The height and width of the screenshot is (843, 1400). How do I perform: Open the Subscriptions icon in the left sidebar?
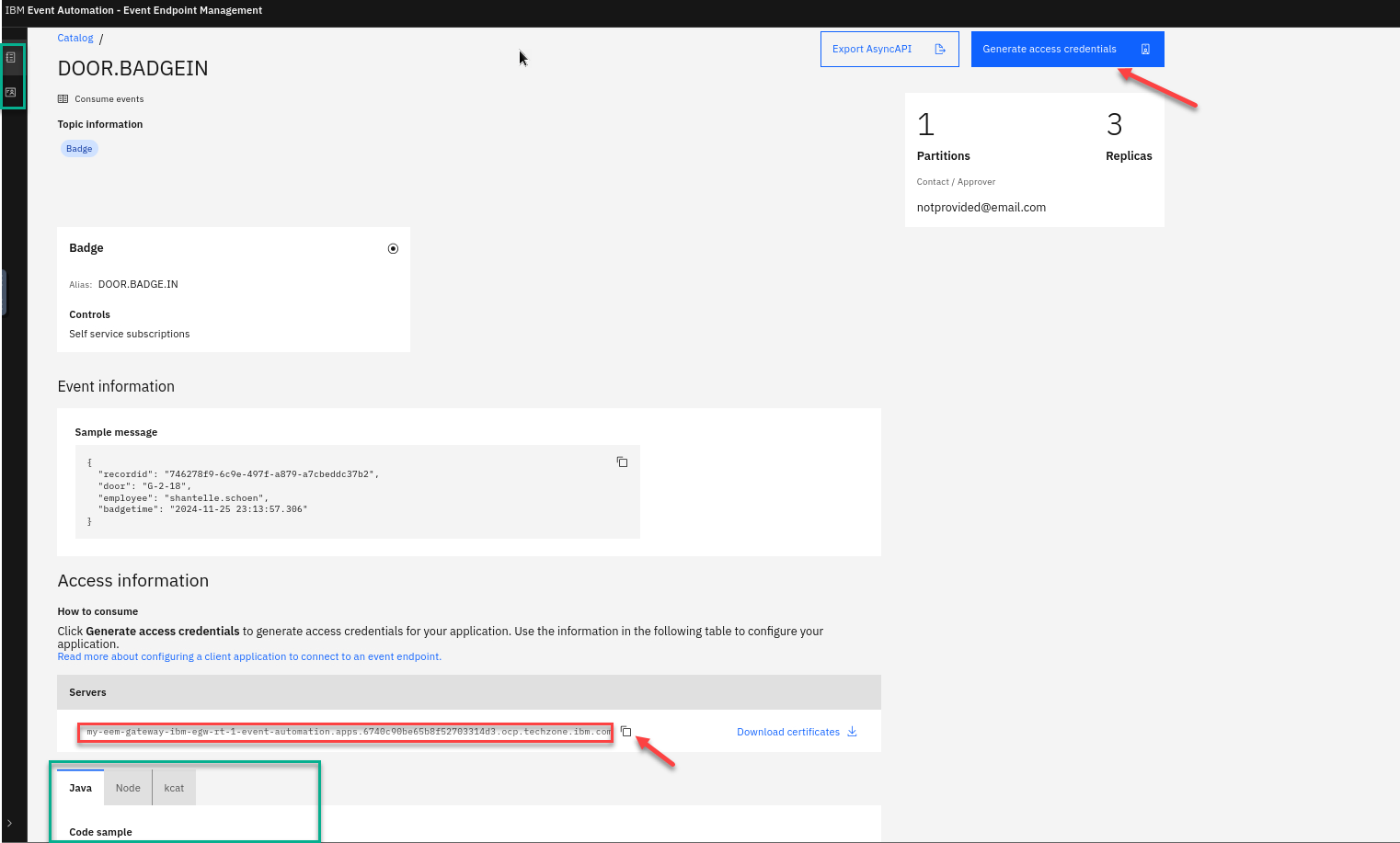[11, 92]
